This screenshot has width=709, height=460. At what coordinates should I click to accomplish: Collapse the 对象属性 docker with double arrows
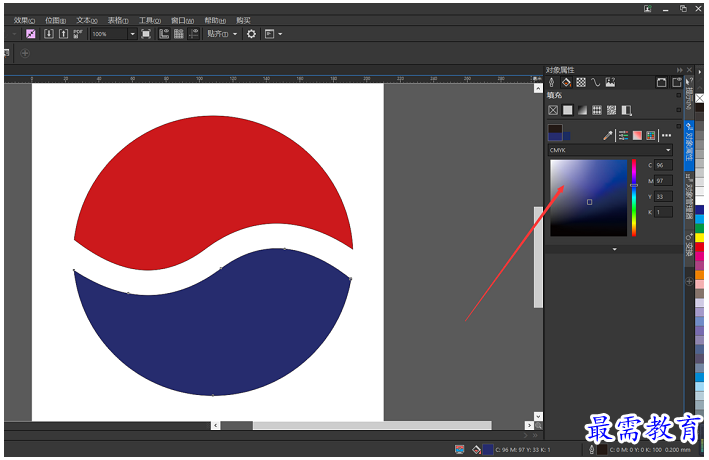click(x=680, y=70)
